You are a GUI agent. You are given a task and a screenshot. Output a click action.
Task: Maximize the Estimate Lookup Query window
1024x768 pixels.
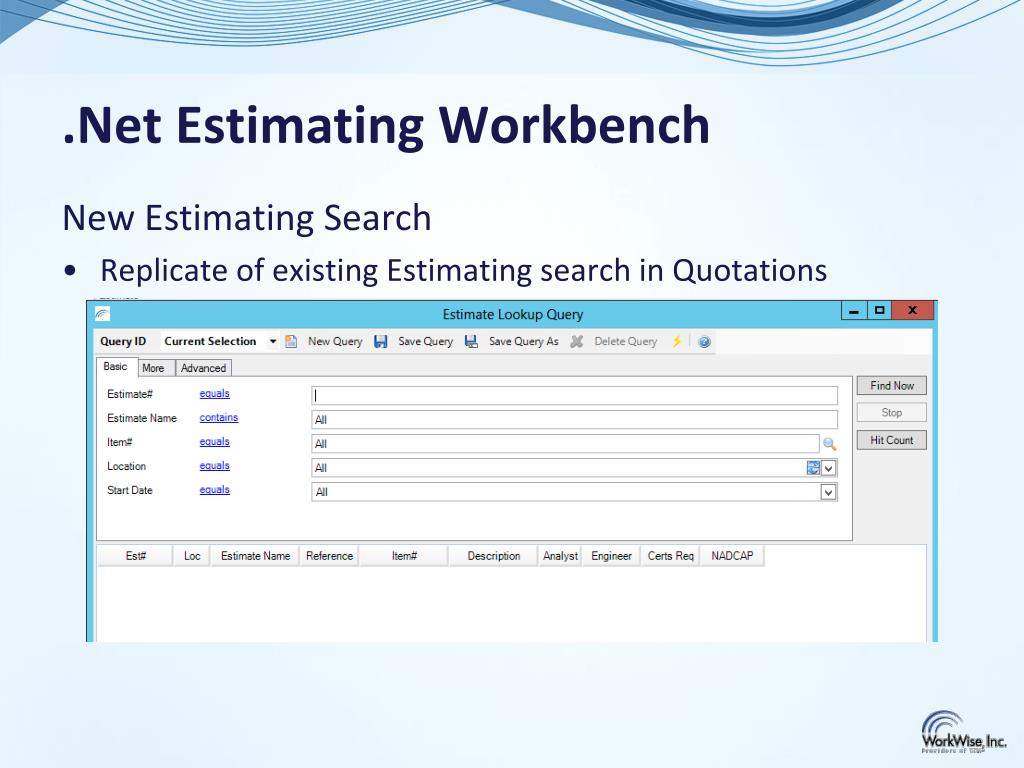pos(880,311)
